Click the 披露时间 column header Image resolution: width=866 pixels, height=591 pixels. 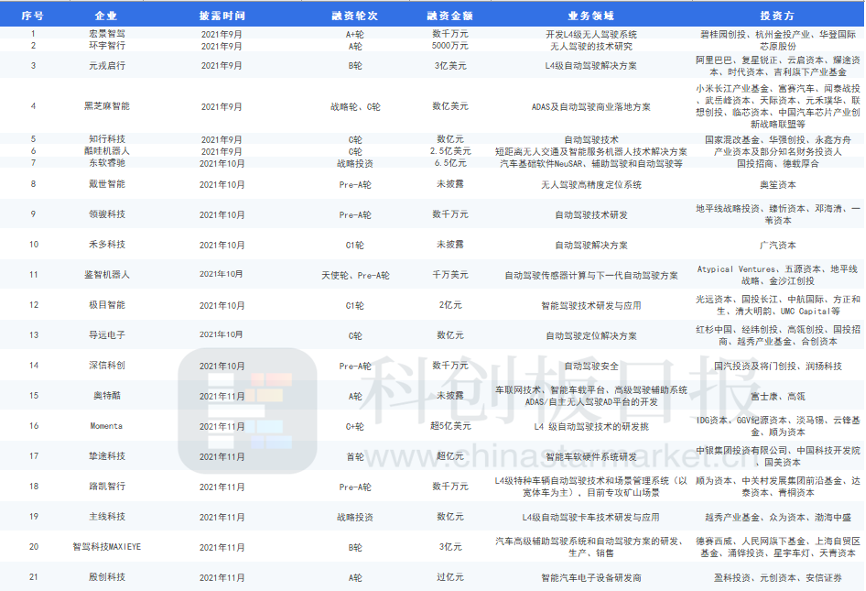pyautogui.click(x=221, y=15)
